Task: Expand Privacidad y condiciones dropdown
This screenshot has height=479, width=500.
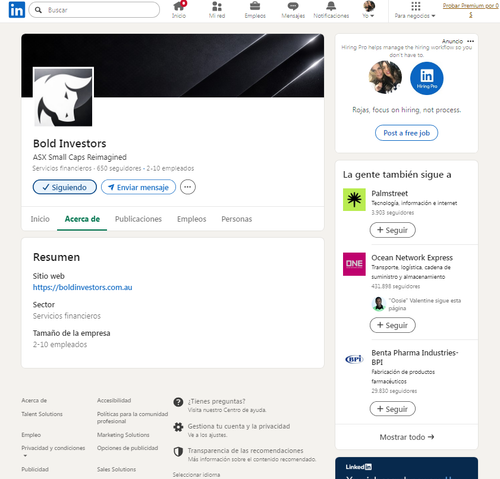Action: pos(53,451)
